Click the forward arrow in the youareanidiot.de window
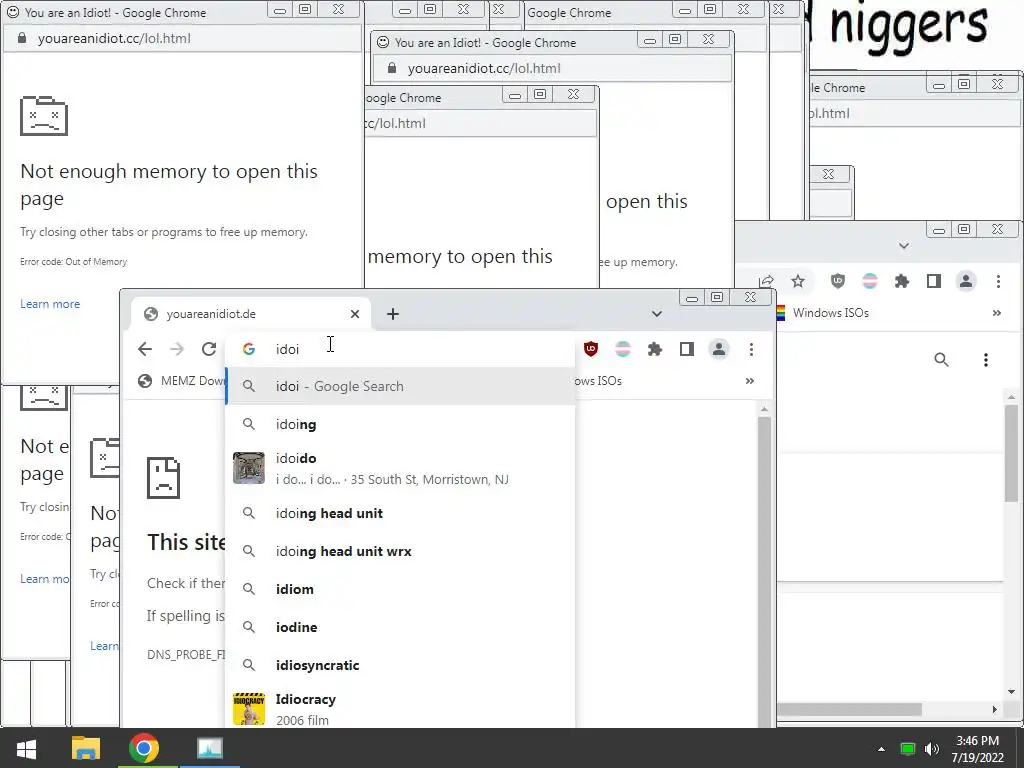Screen dimensions: 1024x768 click(x=176, y=349)
